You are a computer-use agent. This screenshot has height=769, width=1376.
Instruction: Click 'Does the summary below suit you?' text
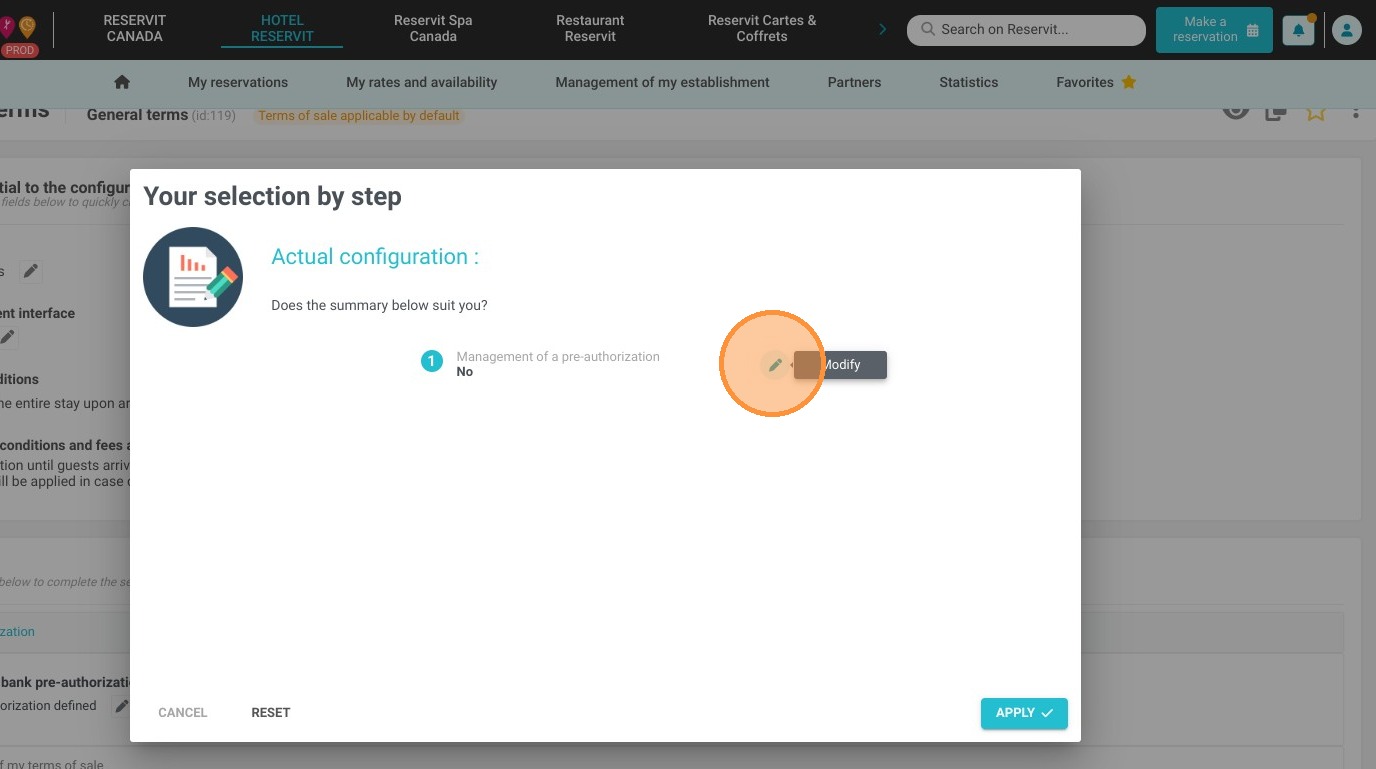click(379, 305)
